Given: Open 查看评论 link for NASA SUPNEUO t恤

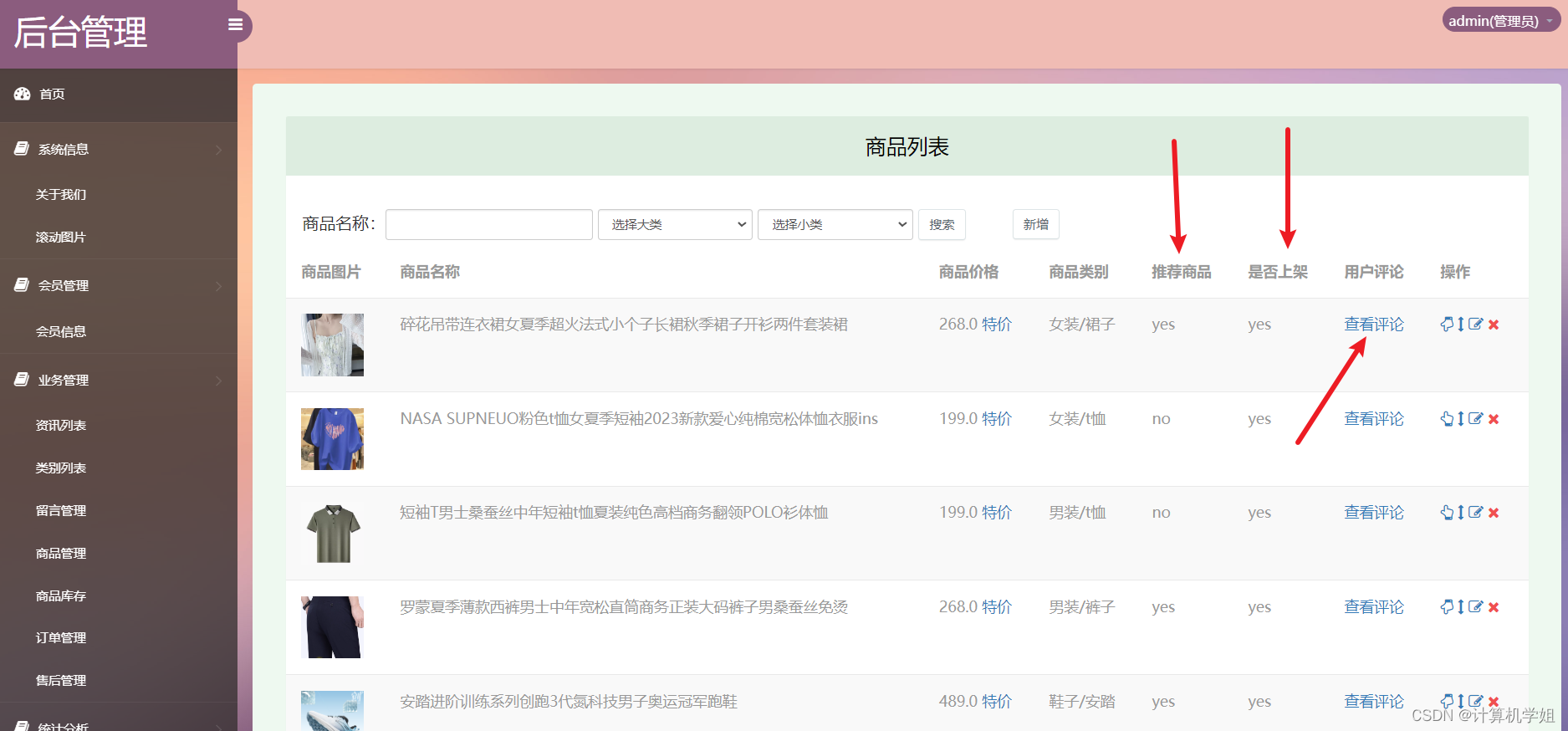Looking at the screenshot, I should click(1374, 418).
